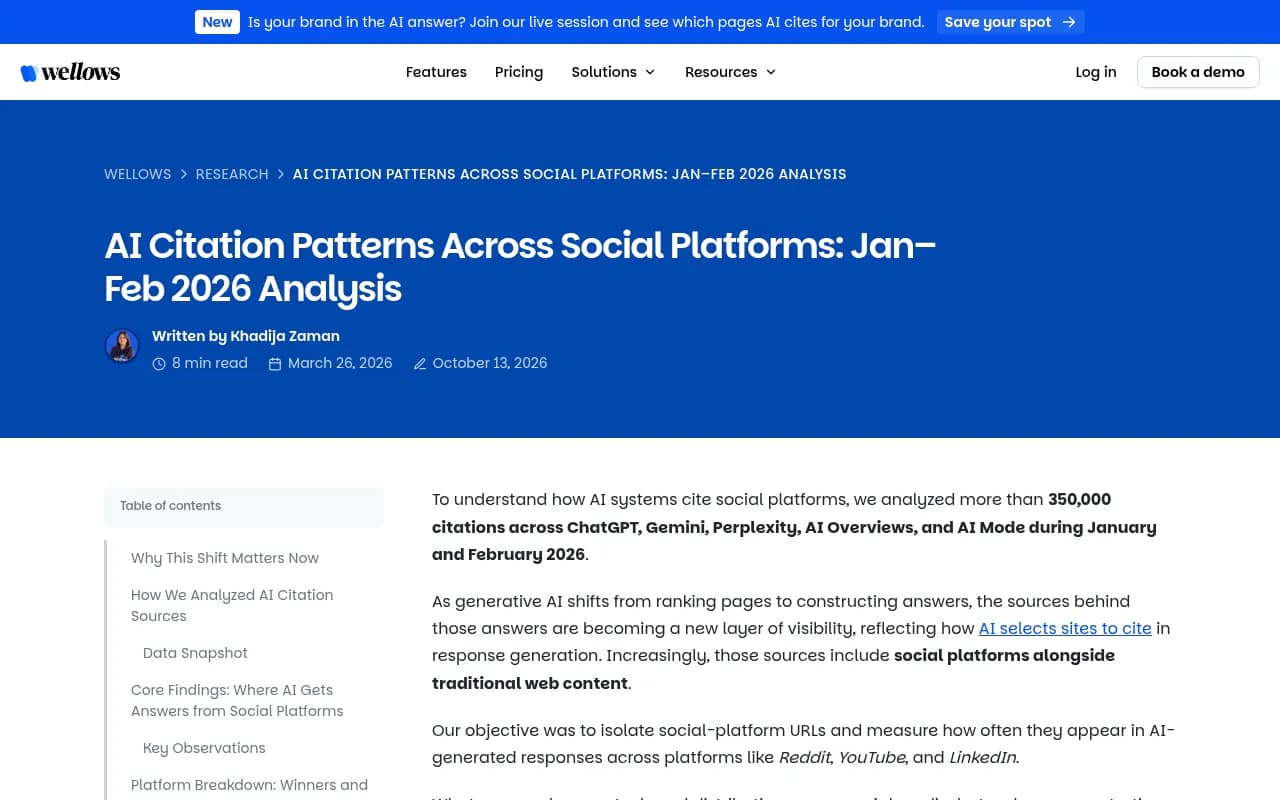
Task: Open the Pricing menu item
Action: click(519, 72)
